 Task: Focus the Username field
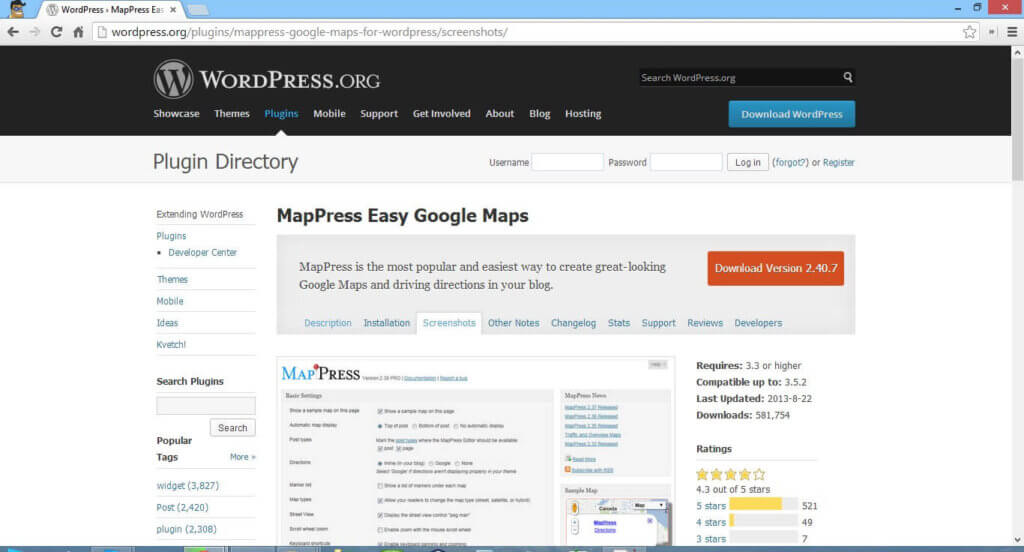coord(567,162)
